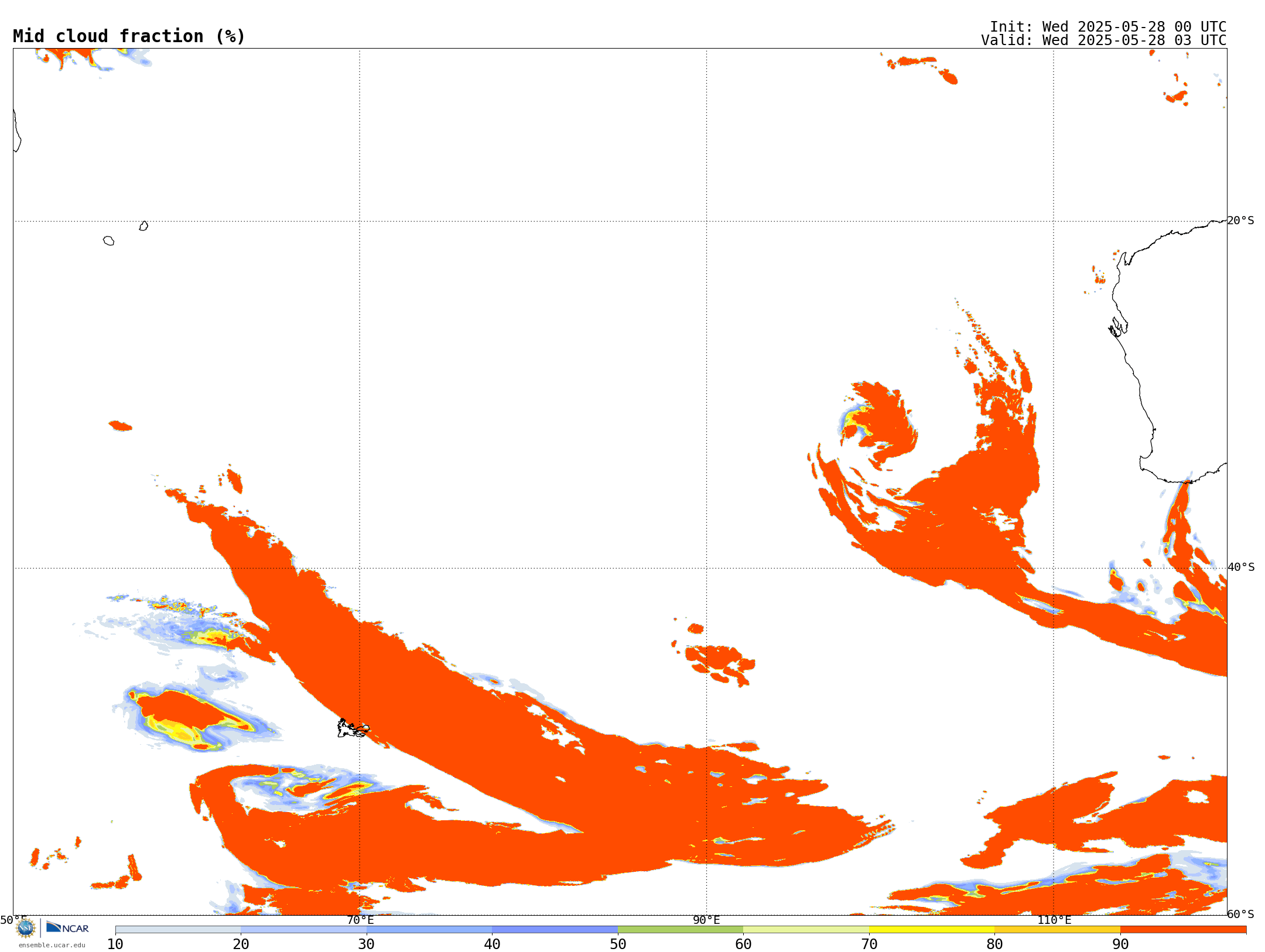
Task: Click the NSF logo icon
Action: pyautogui.click(x=26, y=928)
